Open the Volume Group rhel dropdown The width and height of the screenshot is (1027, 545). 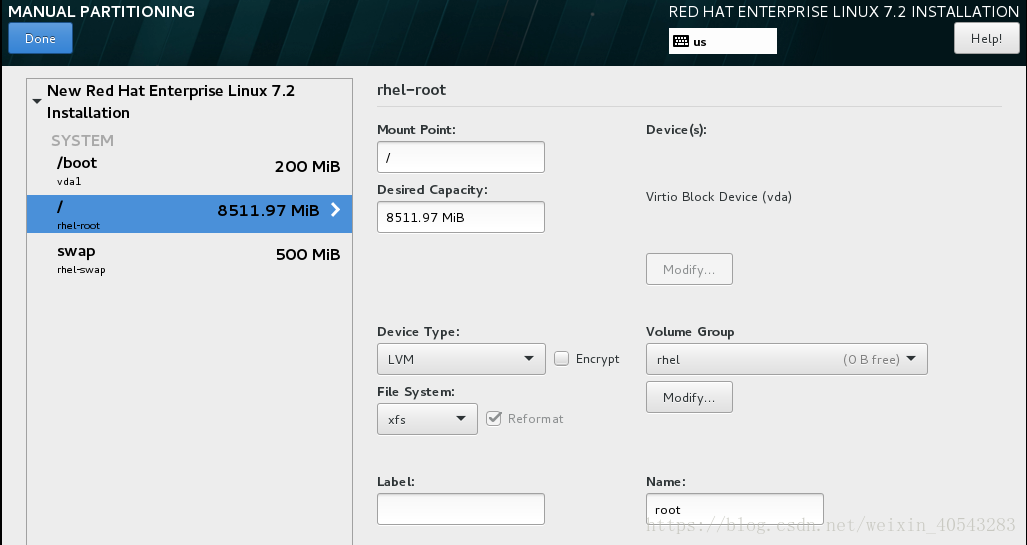point(787,359)
